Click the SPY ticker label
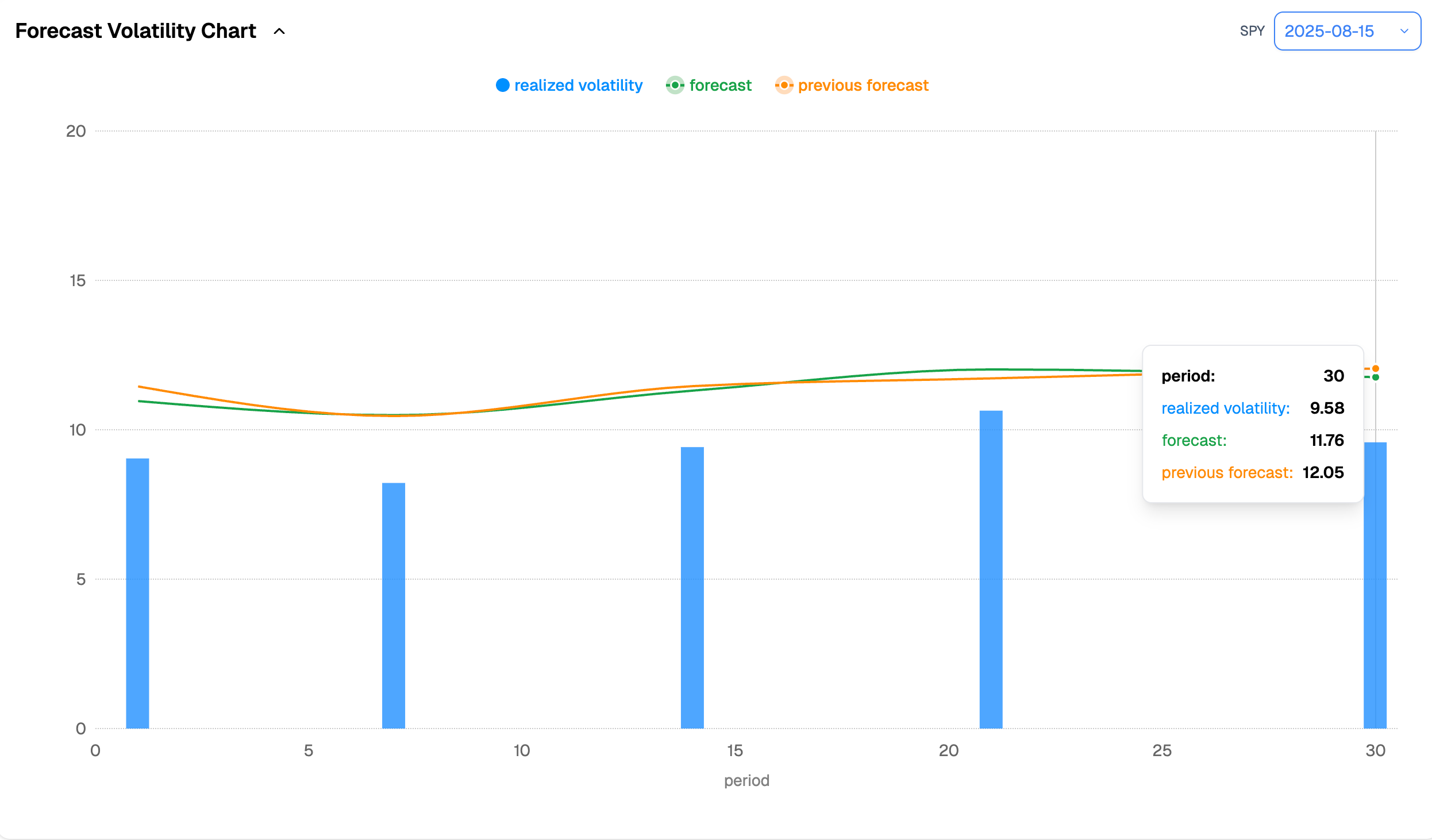Image resolution: width=1432 pixels, height=840 pixels. pyautogui.click(x=1252, y=31)
